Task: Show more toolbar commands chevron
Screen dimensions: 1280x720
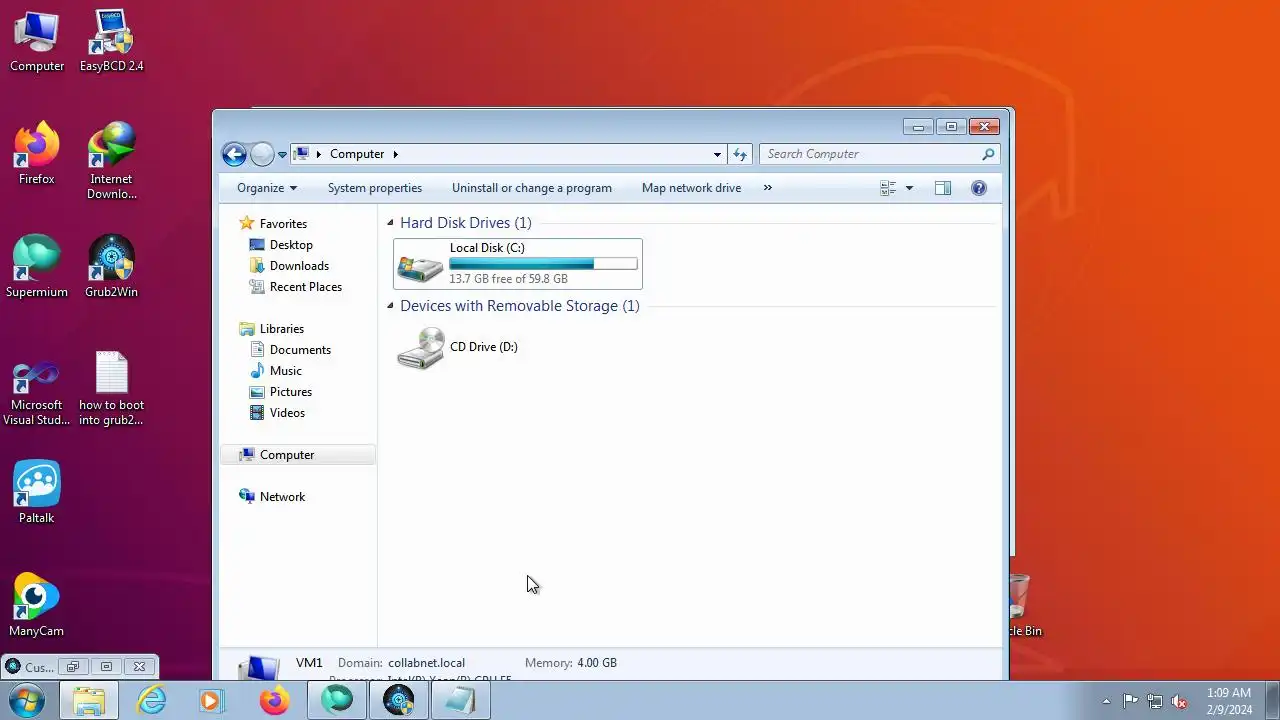Action: (767, 188)
